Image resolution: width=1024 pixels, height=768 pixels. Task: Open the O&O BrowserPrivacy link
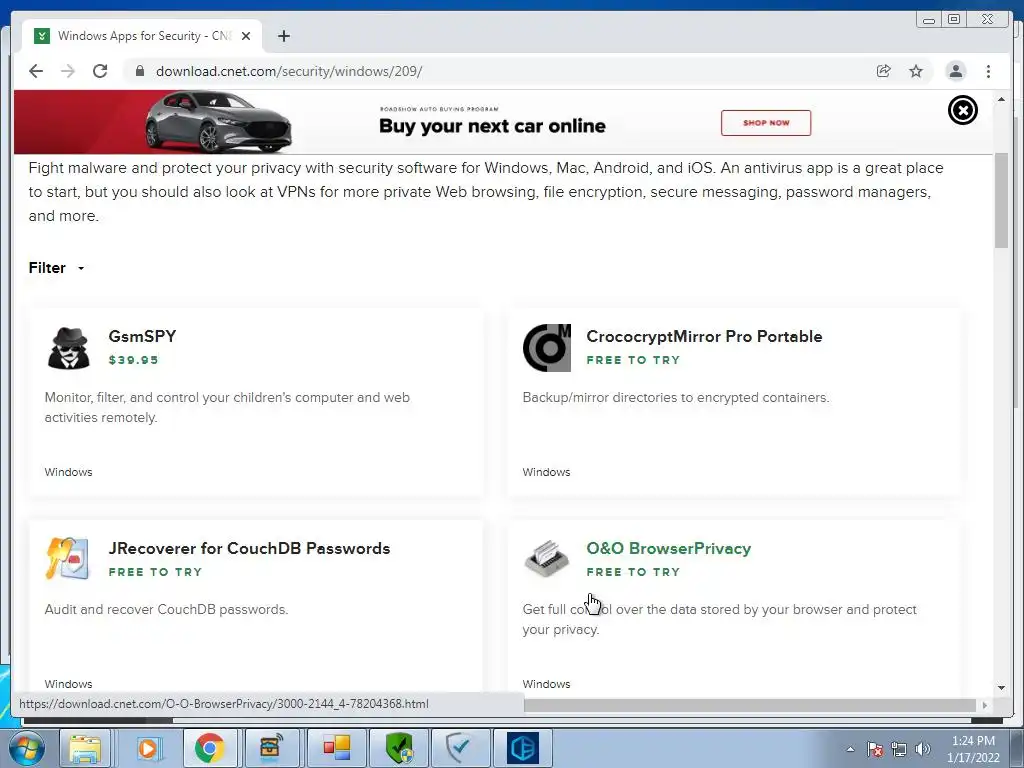(668, 549)
